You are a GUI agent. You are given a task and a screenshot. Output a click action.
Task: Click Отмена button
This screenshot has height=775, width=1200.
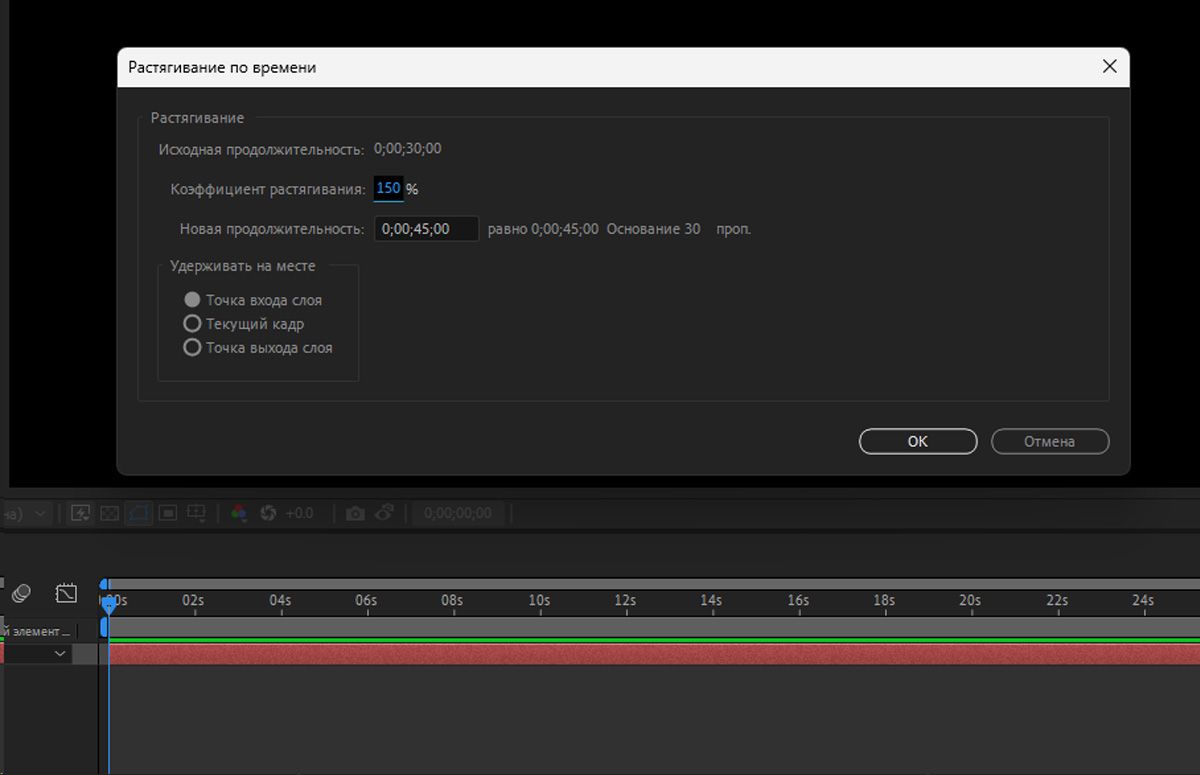click(1049, 441)
